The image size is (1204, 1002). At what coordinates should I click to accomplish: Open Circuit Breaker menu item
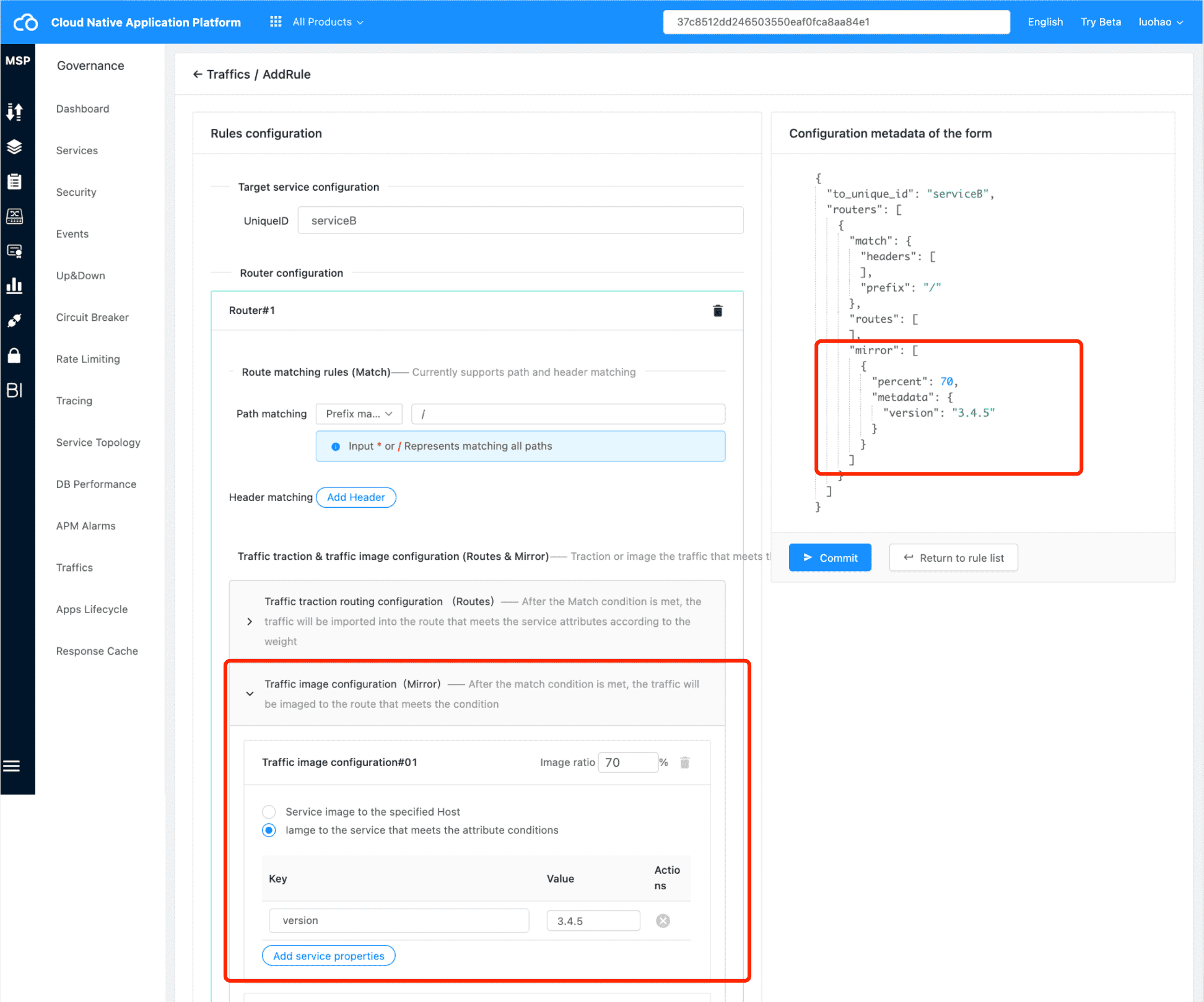(x=92, y=318)
